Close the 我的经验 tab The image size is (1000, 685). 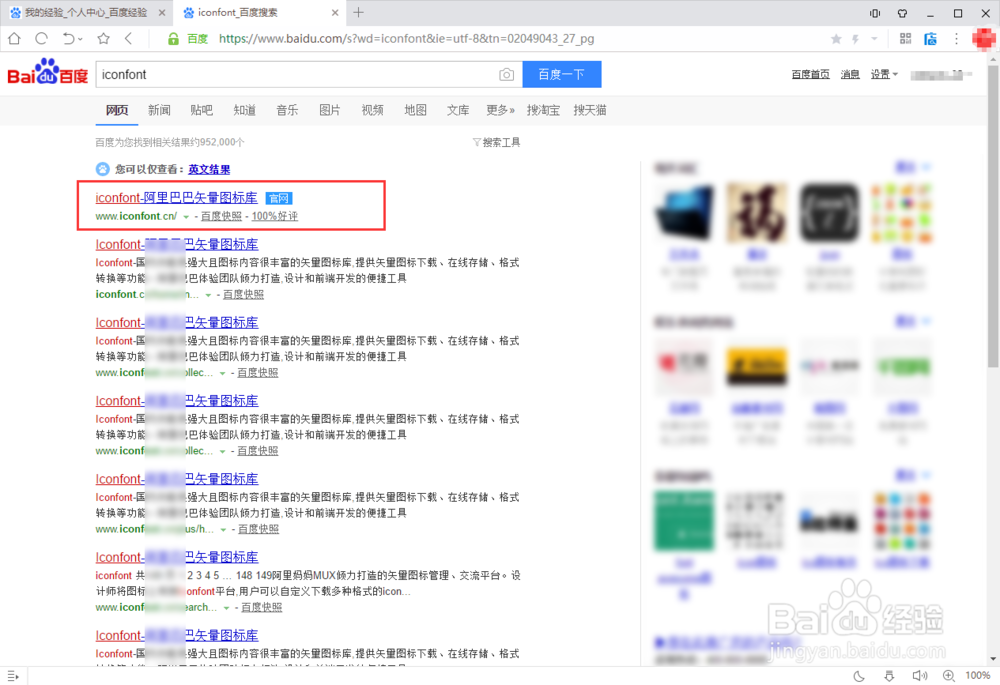click(162, 13)
